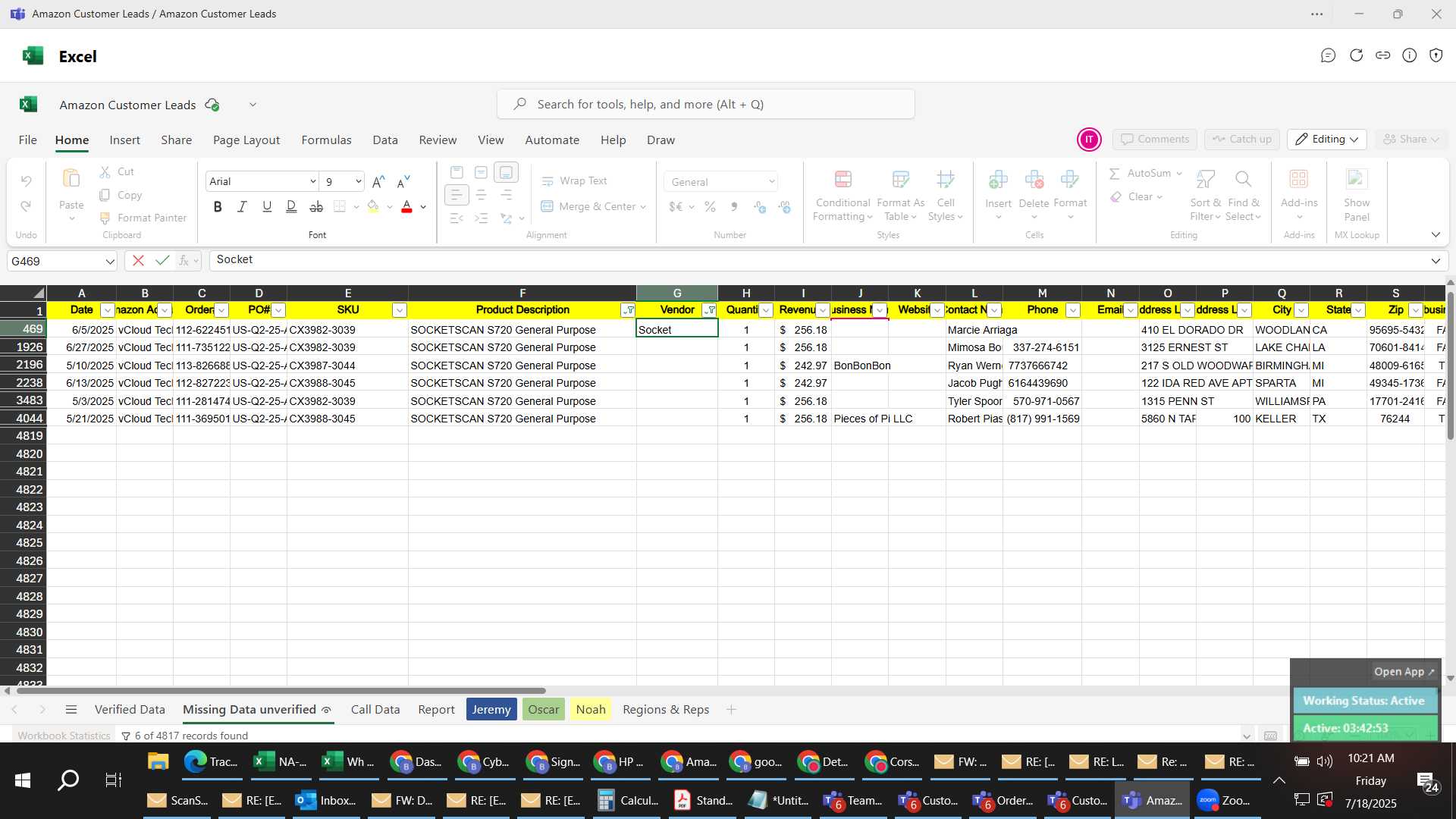
Task: Apply strikethrough formatting
Action: (316, 206)
